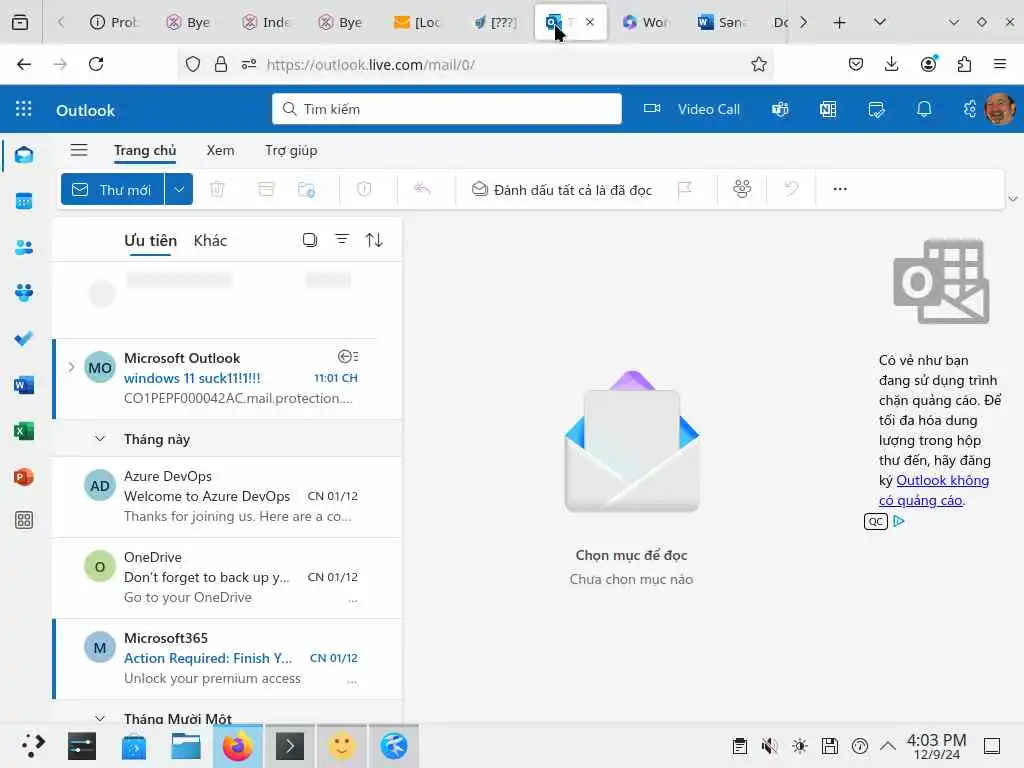This screenshot has width=1024, height=768.
Task: Click the Move to folder icon
Action: click(306, 189)
